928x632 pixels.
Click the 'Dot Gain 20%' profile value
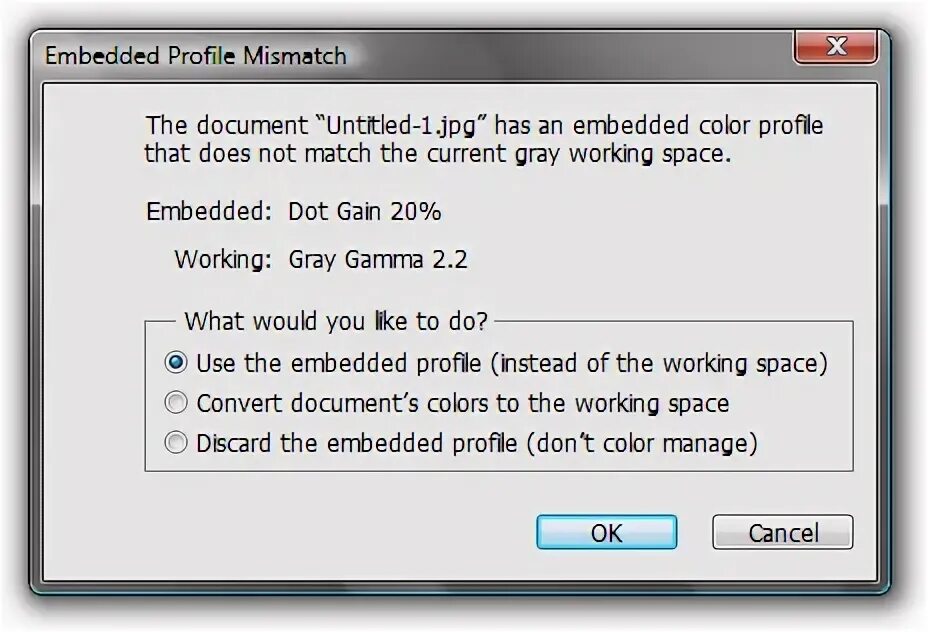pos(364,212)
